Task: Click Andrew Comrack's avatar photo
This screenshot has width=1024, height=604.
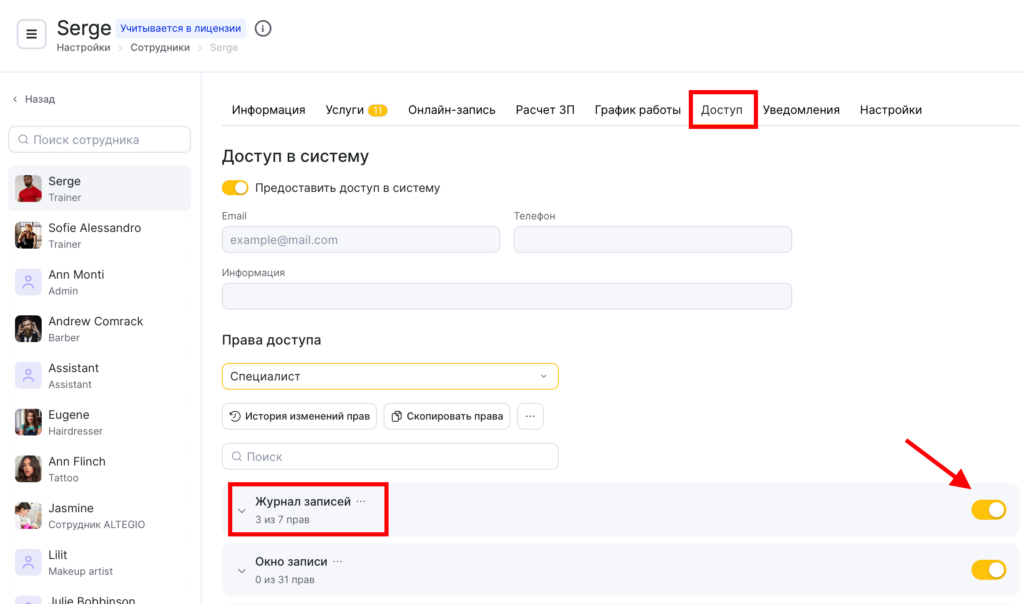Action: (28, 329)
